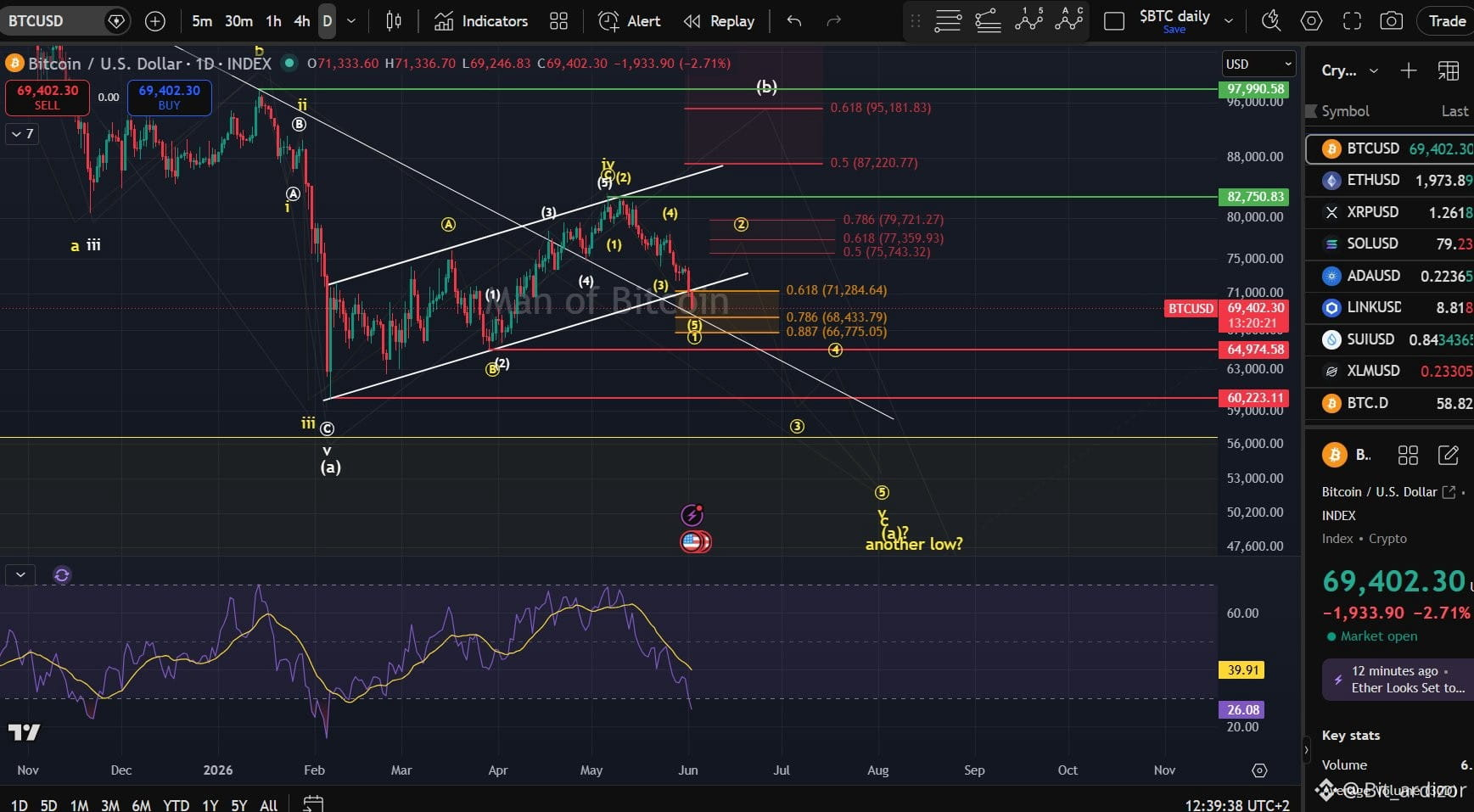Select SOLUSD in the watchlist
Screen dimensions: 1474x812
pyautogui.click(x=1390, y=244)
